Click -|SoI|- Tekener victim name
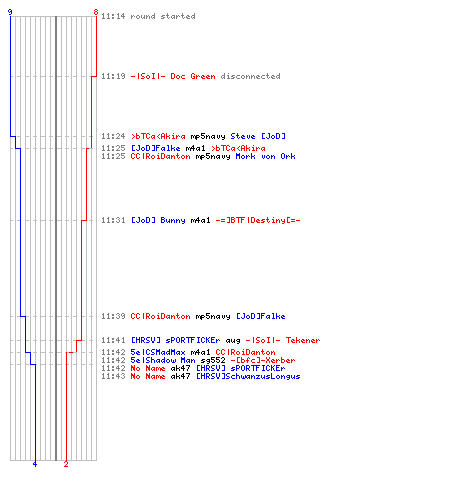This screenshot has width=450, height=500. (x=283, y=340)
